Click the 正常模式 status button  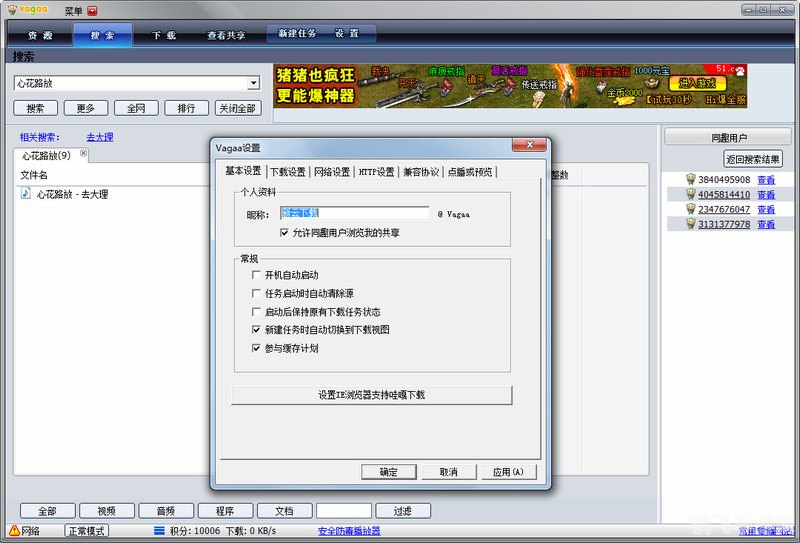(x=86, y=531)
